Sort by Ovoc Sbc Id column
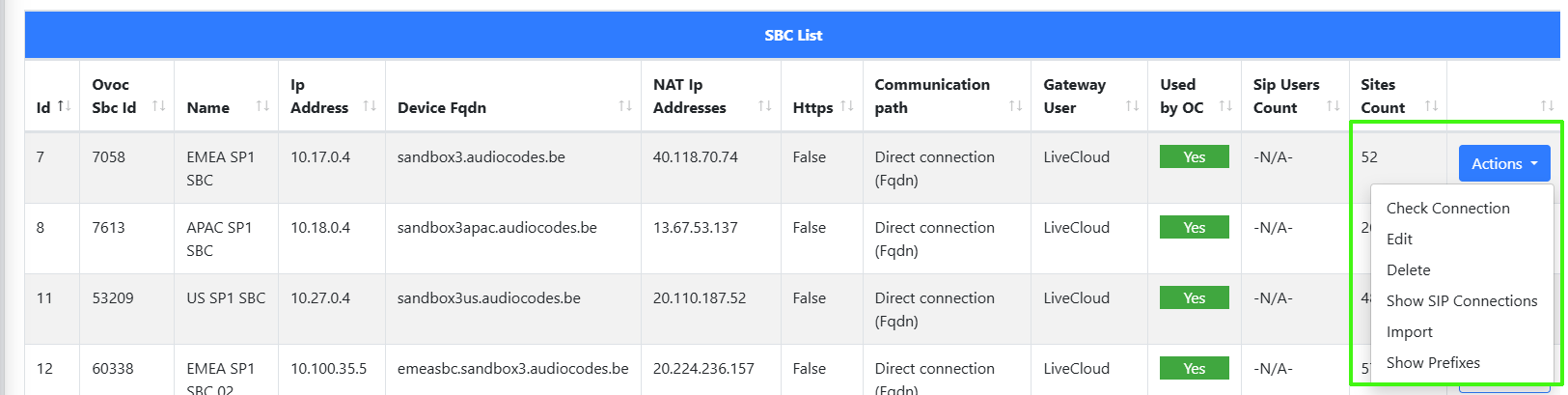The width and height of the screenshot is (1568, 395). point(159,106)
